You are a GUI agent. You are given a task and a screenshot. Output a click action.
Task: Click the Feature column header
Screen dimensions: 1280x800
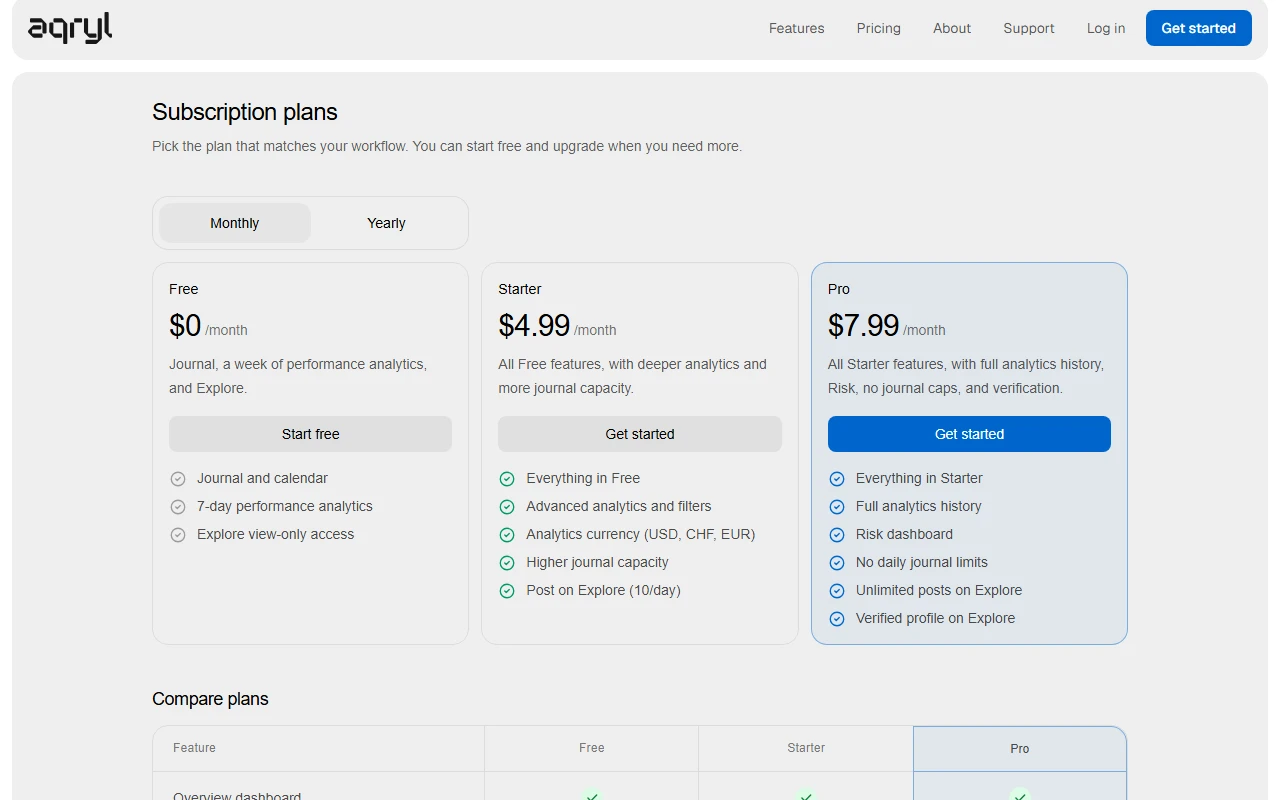(x=194, y=748)
